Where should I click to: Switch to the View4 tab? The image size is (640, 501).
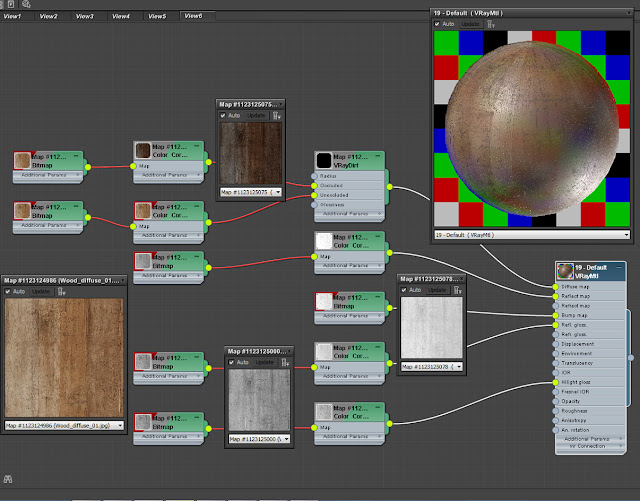tap(121, 17)
